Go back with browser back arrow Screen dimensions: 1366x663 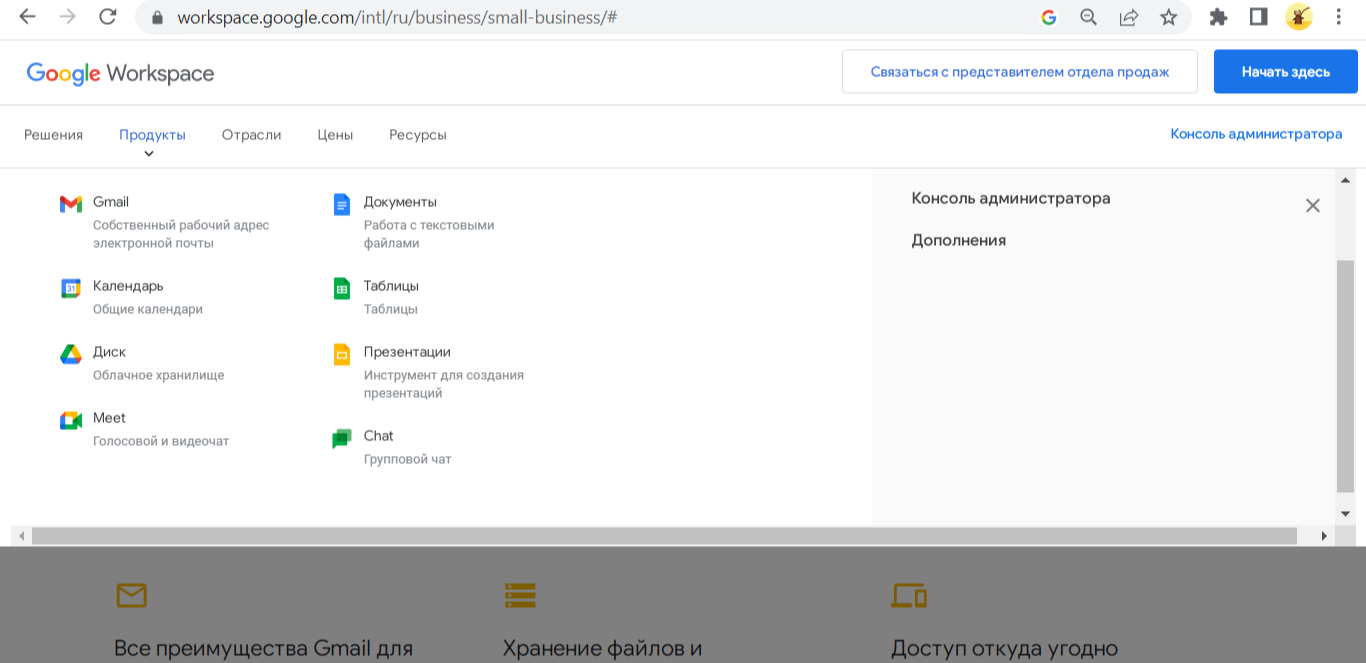tap(27, 17)
